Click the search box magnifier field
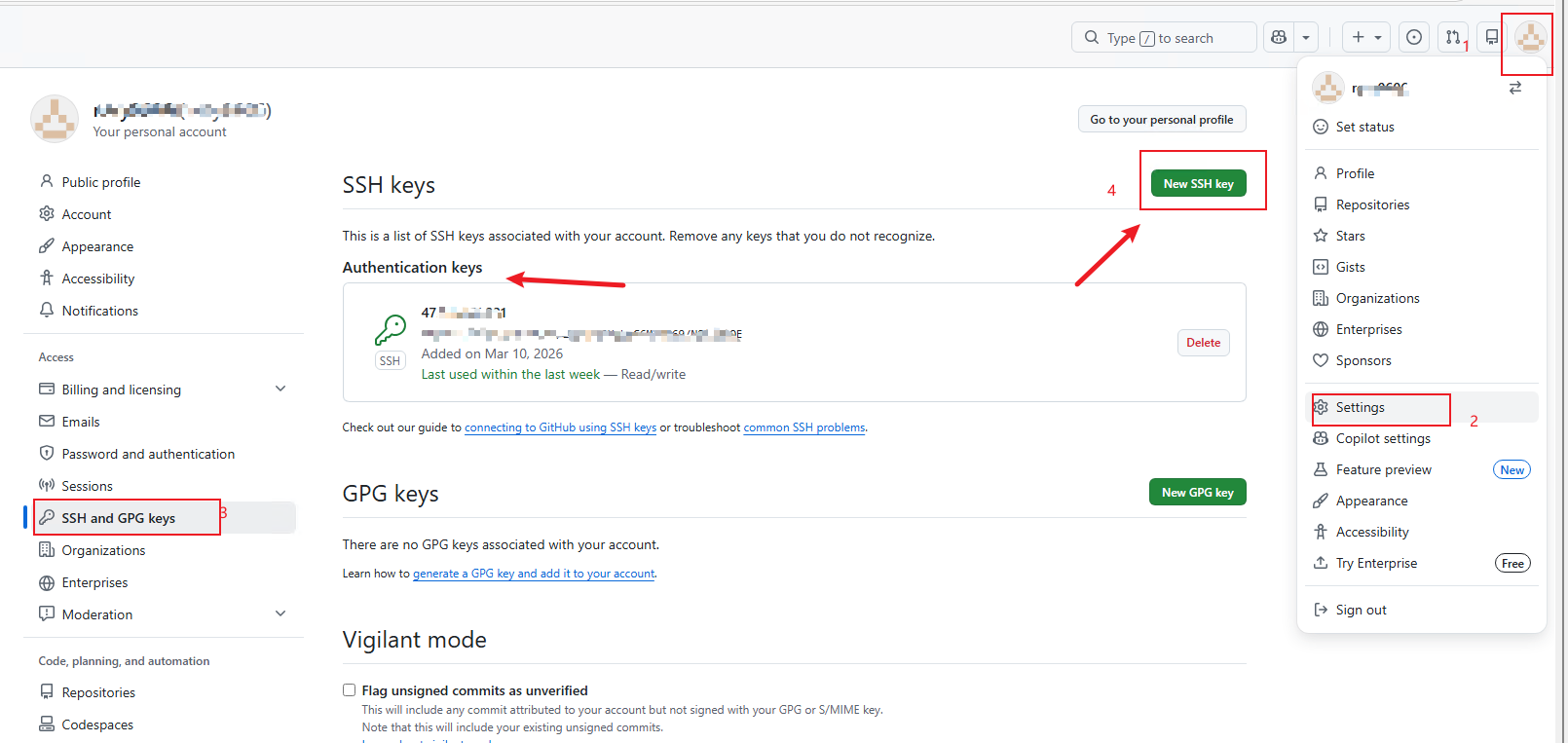This screenshot has width=1568, height=743. point(1164,37)
